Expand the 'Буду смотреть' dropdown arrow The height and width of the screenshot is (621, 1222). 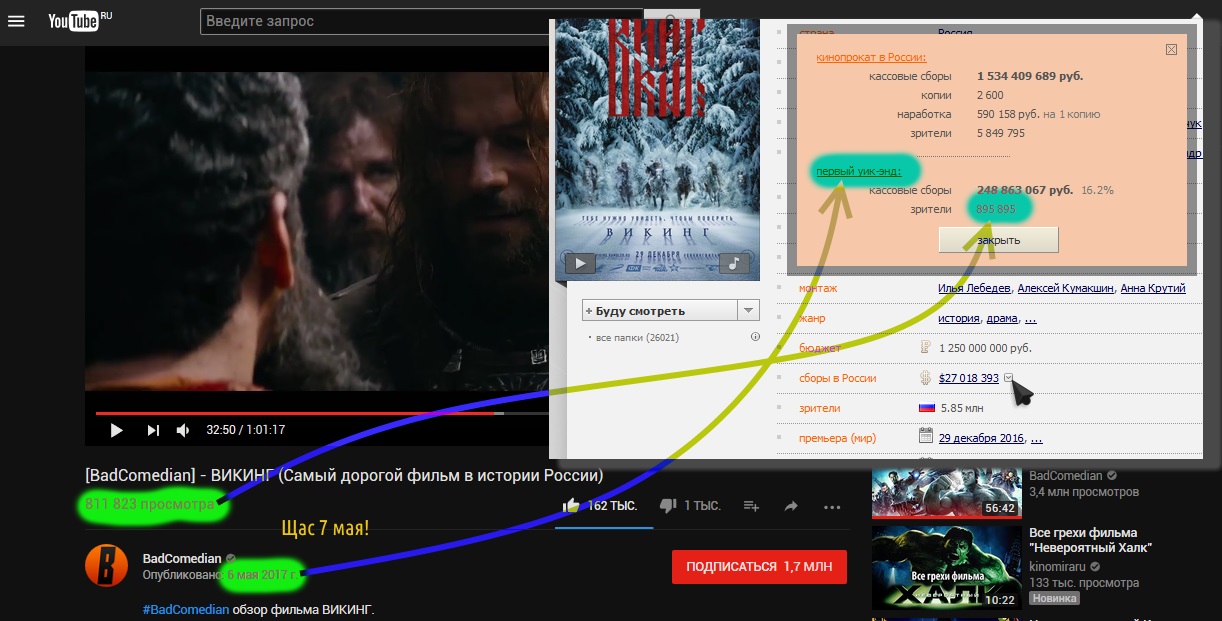point(748,311)
